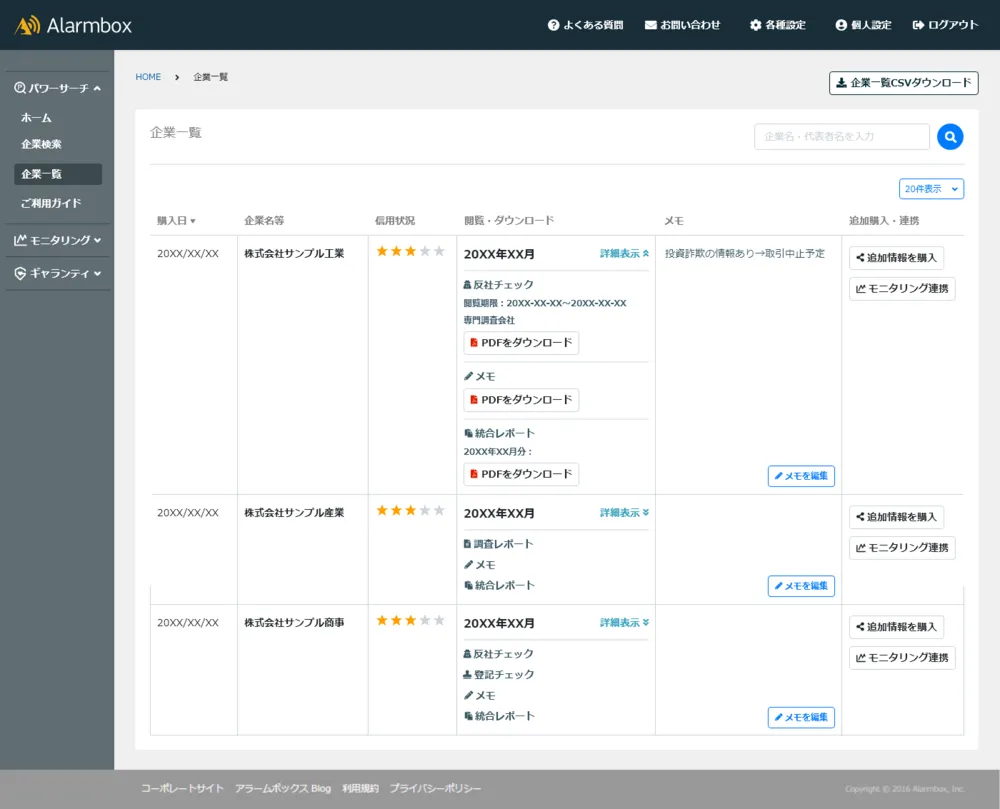Open アラームボックス Blog footer link
Image resolution: width=1000 pixels, height=809 pixels.
[283, 789]
